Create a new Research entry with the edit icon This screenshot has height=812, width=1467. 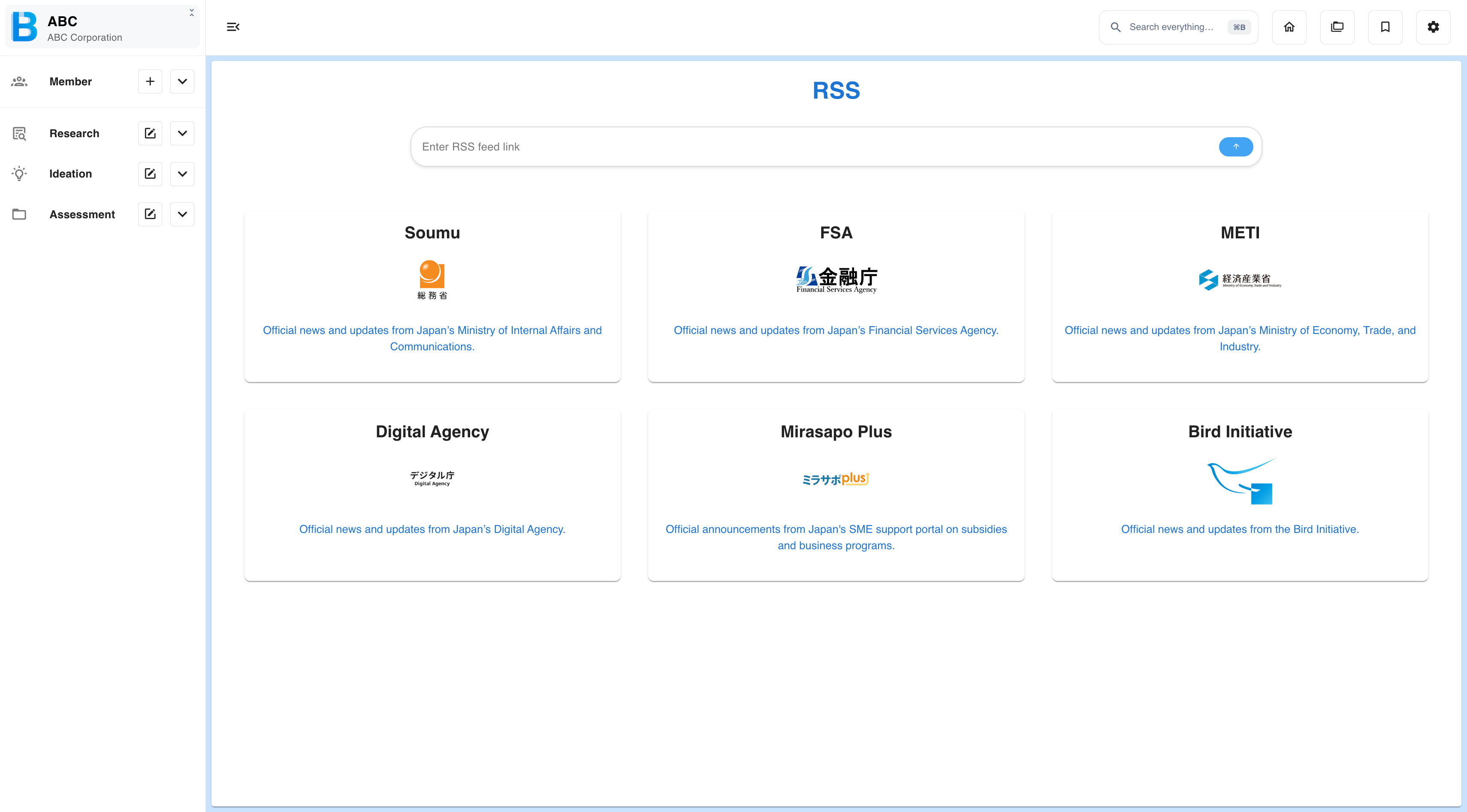click(150, 133)
